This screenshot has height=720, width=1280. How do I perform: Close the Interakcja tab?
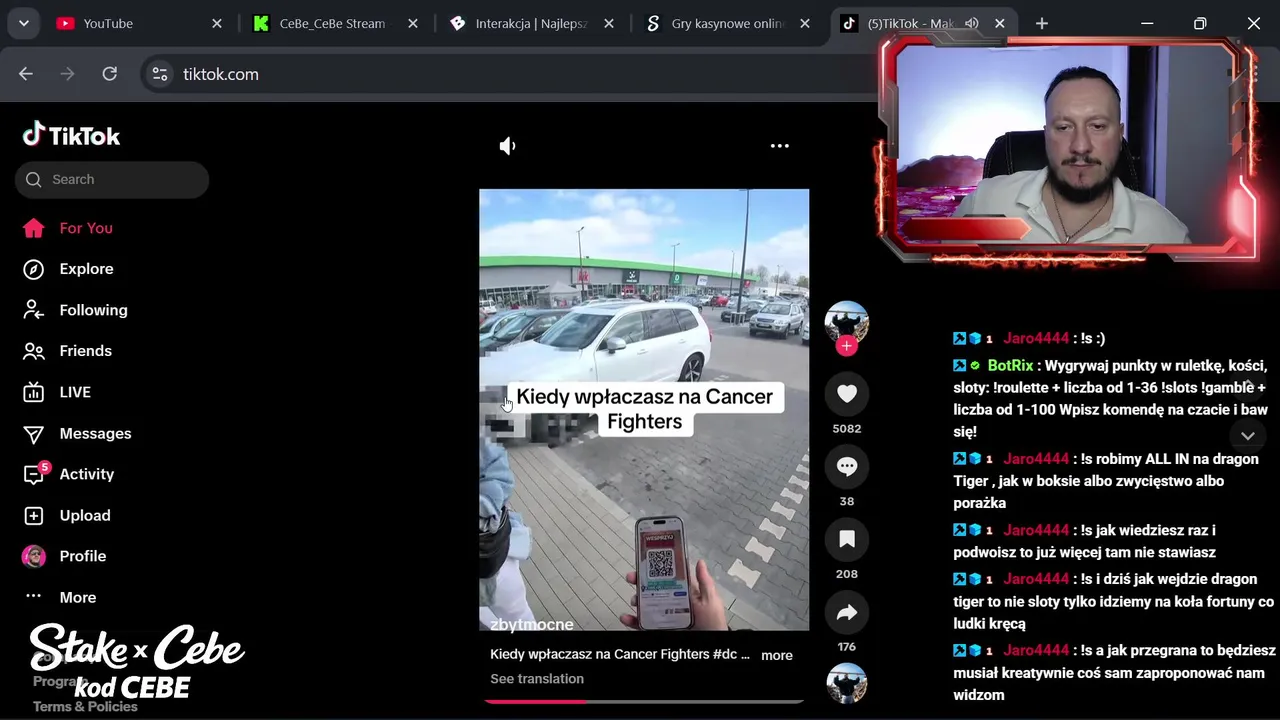(608, 23)
